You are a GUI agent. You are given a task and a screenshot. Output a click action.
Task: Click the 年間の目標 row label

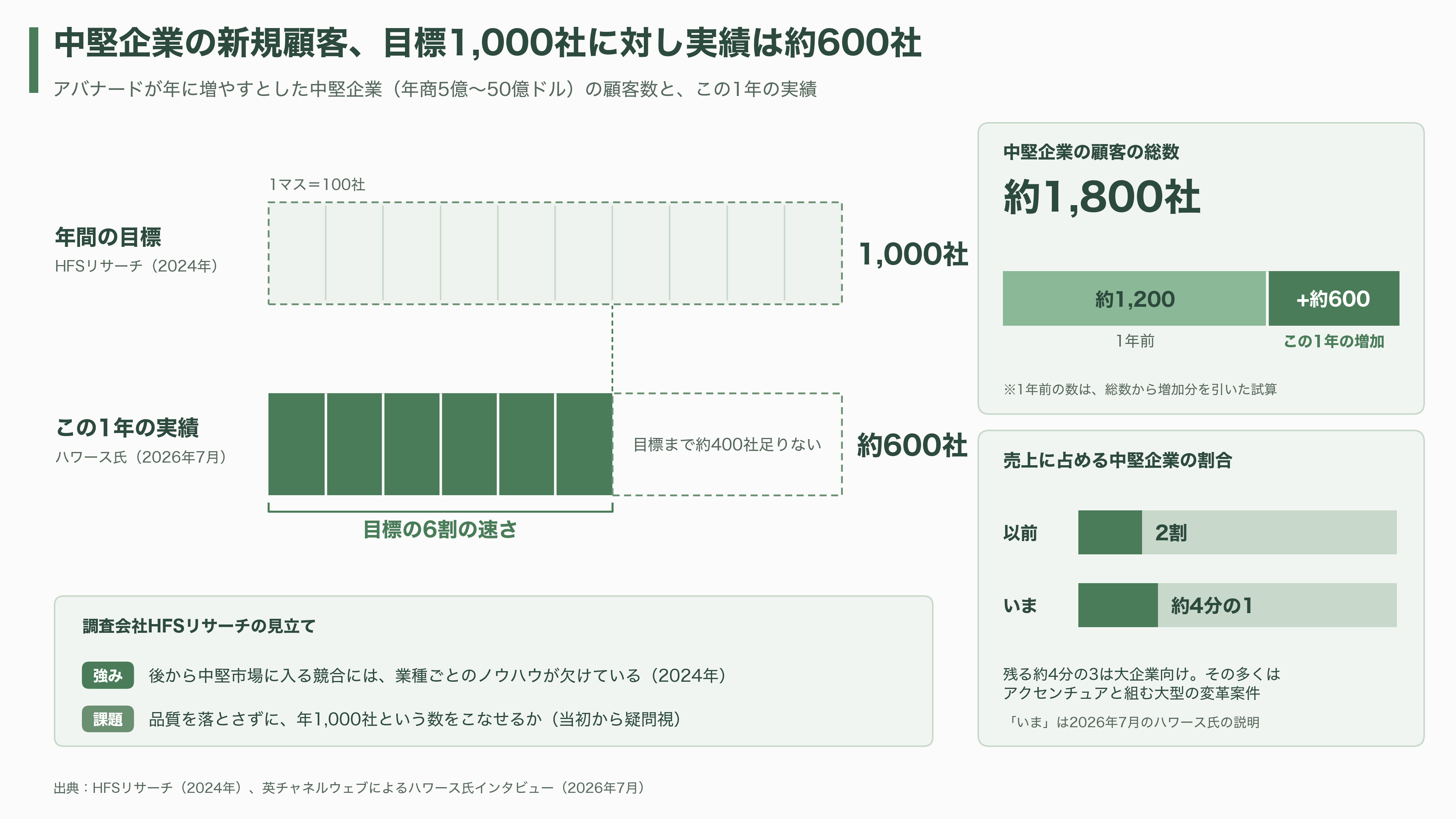pyautogui.click(x=108, y=237)
